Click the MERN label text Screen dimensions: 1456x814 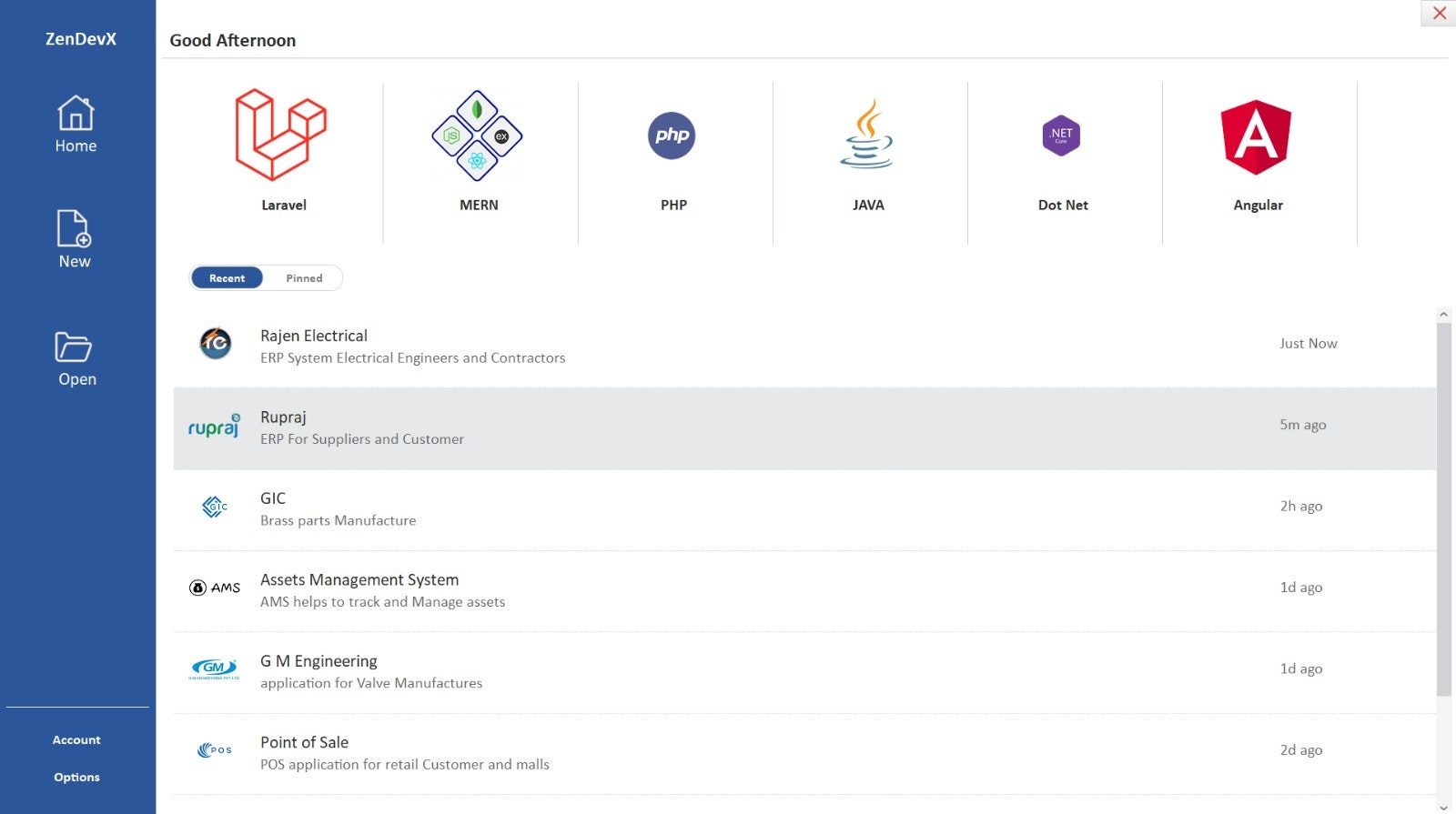pos(479,206)
